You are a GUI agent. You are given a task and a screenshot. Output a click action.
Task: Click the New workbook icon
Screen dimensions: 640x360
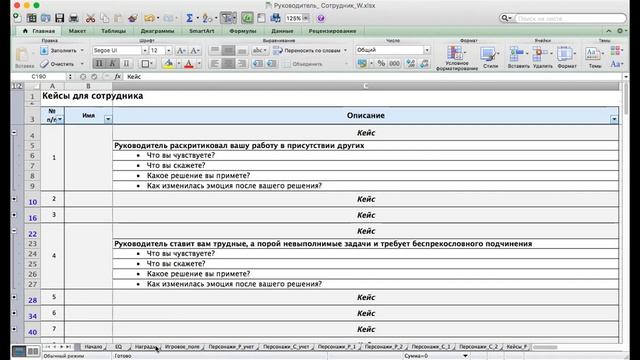(18, 18)
